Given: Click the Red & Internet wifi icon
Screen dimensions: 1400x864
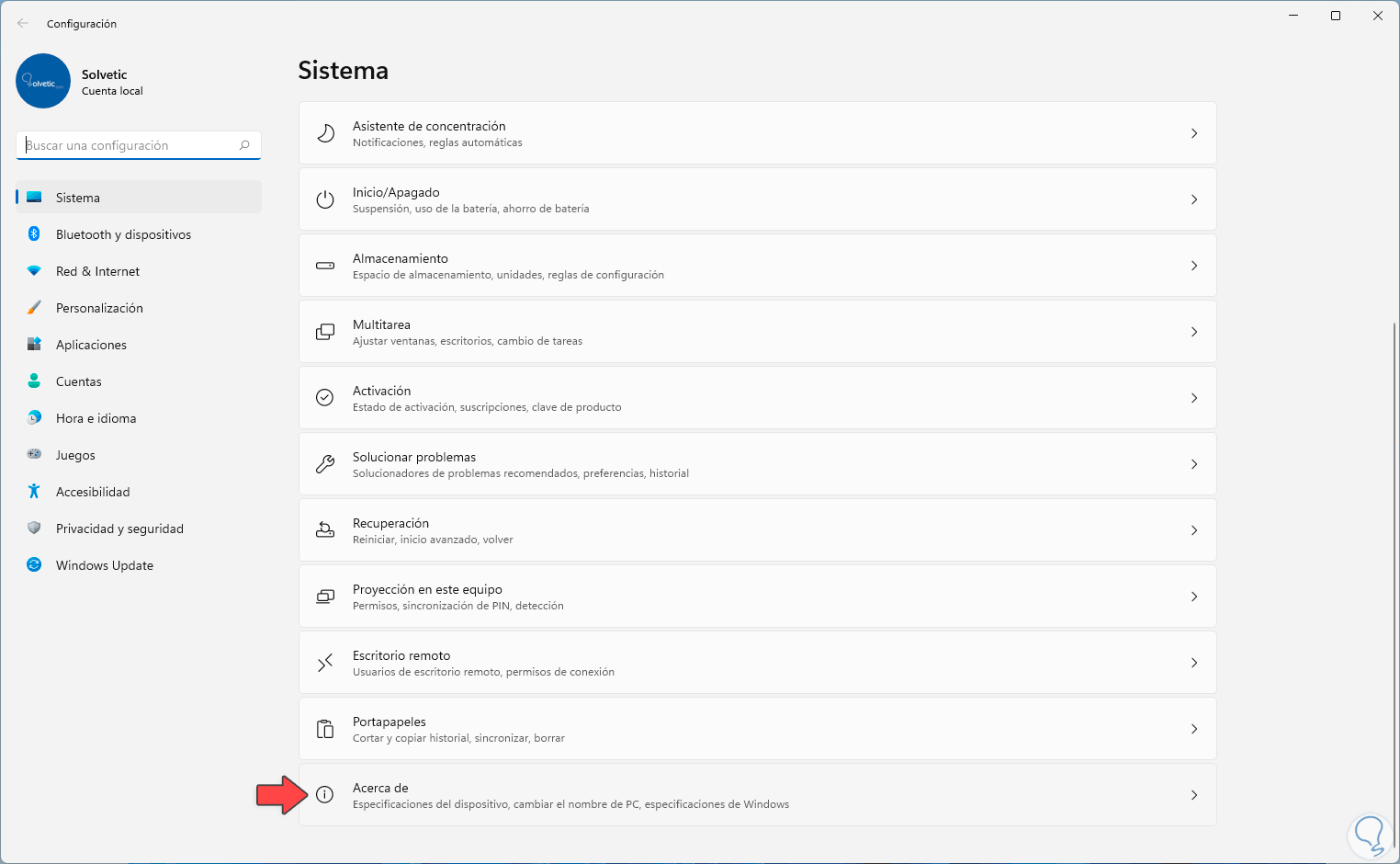Looking at the screenshot, I should pos(34,271).
